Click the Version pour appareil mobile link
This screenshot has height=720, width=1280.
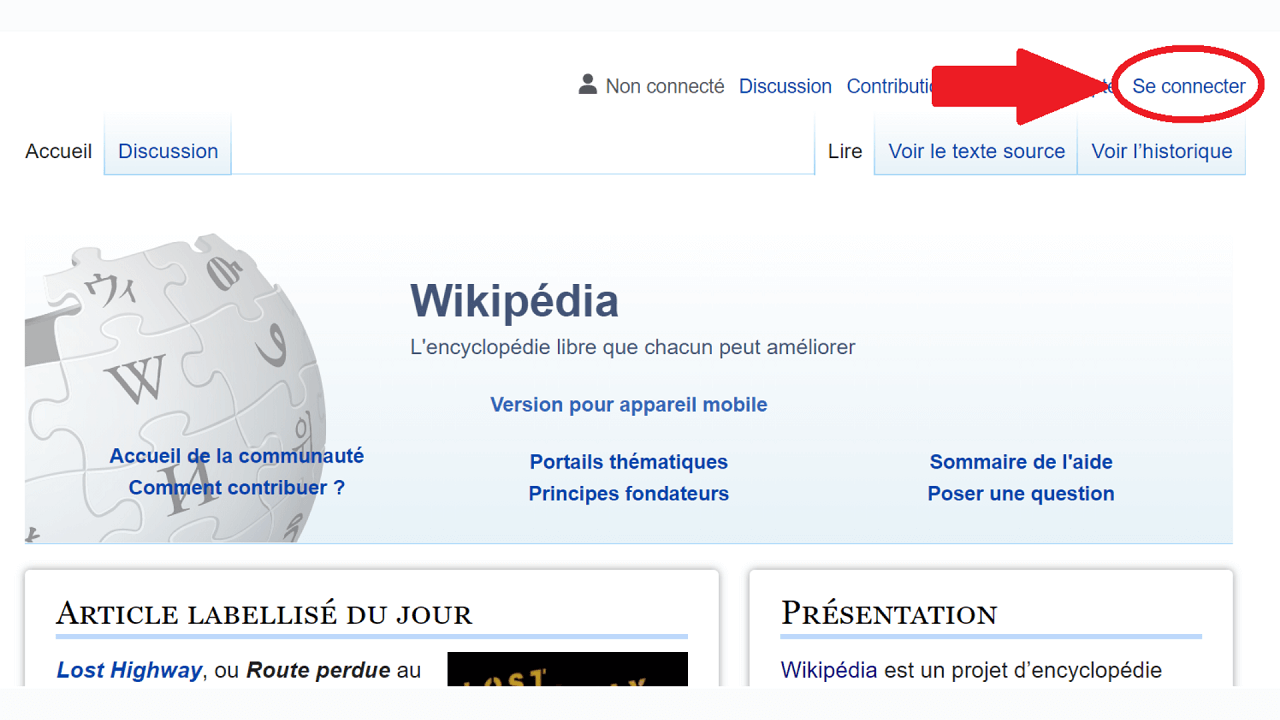pos(629,405)
